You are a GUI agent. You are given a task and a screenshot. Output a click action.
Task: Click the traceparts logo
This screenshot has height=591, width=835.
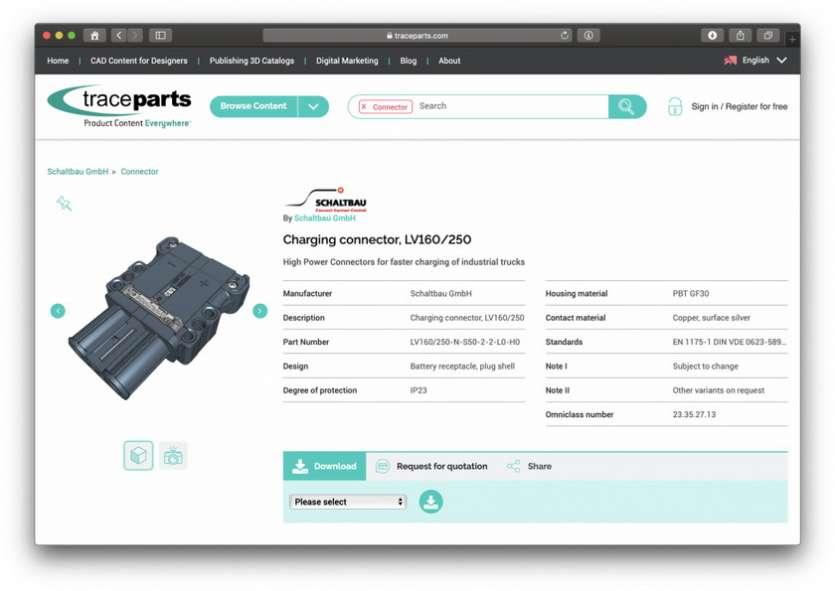pyautogui.click(x=119, y=106)
